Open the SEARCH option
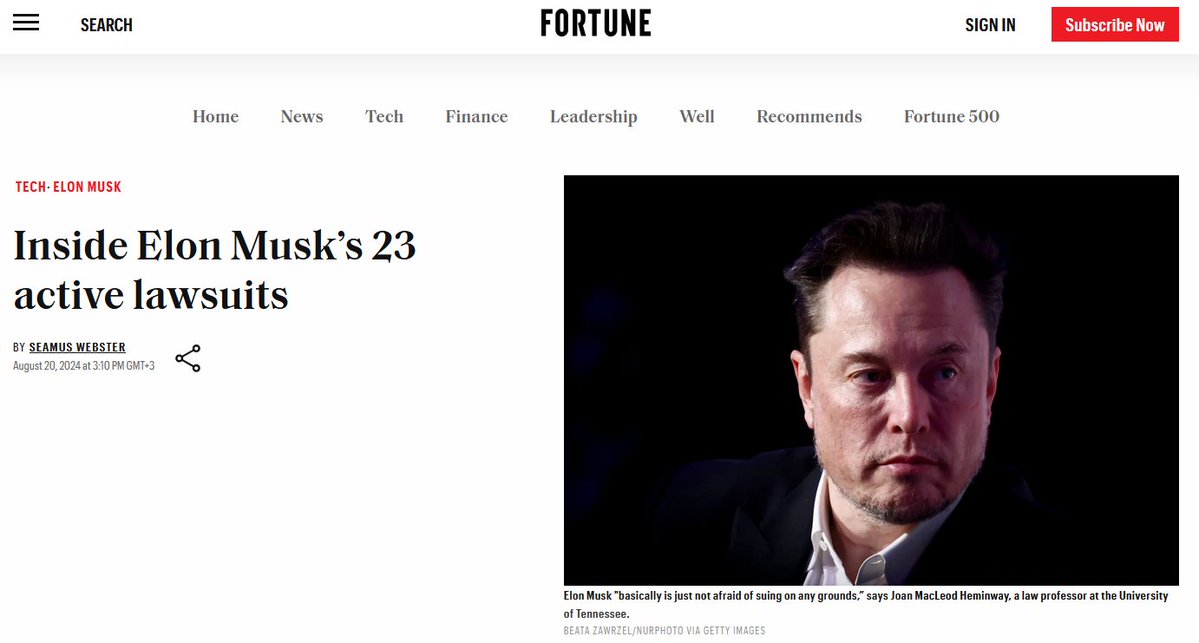Viewport: 1199px width, 643px height. (x=106, y=25)
